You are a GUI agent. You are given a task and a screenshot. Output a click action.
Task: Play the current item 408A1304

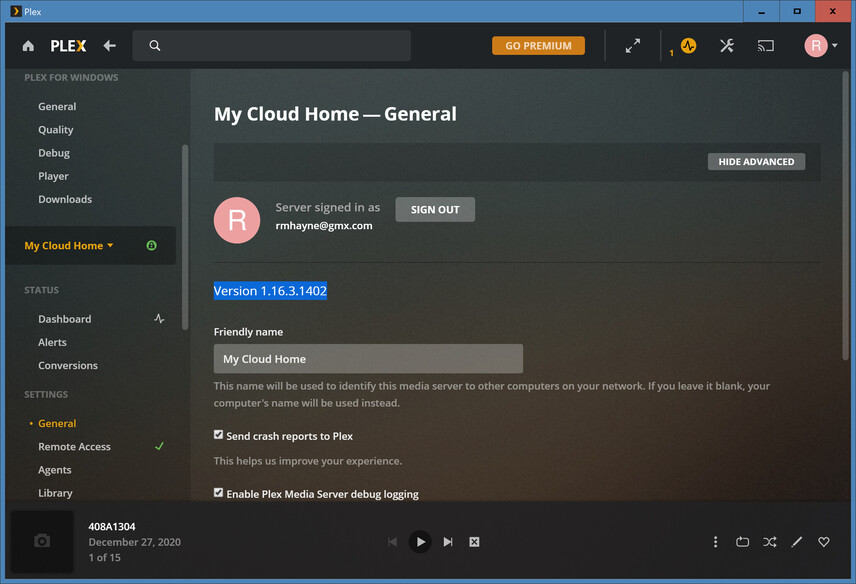[420, 542]
